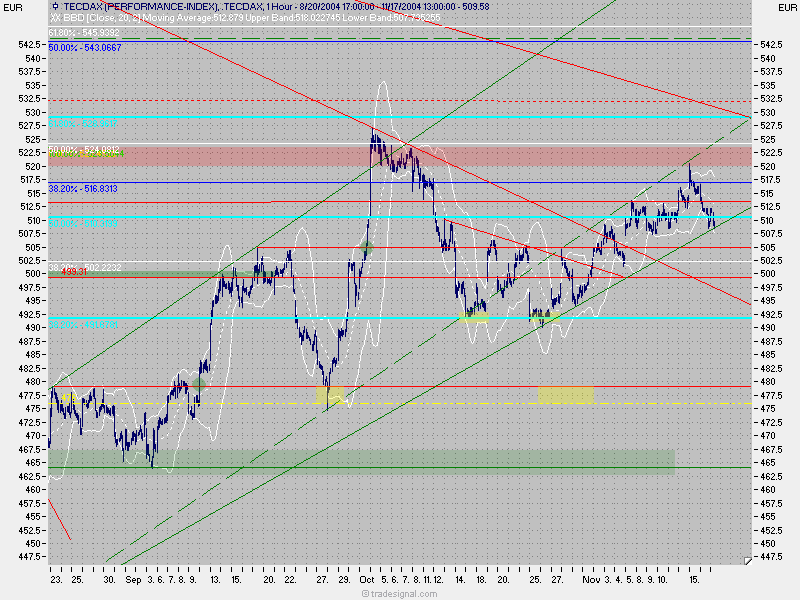The width and height of the screenshot is (800, 600).
Task: Click the XX icon beside the BBD indicator
Action: [x=54, y=18]
